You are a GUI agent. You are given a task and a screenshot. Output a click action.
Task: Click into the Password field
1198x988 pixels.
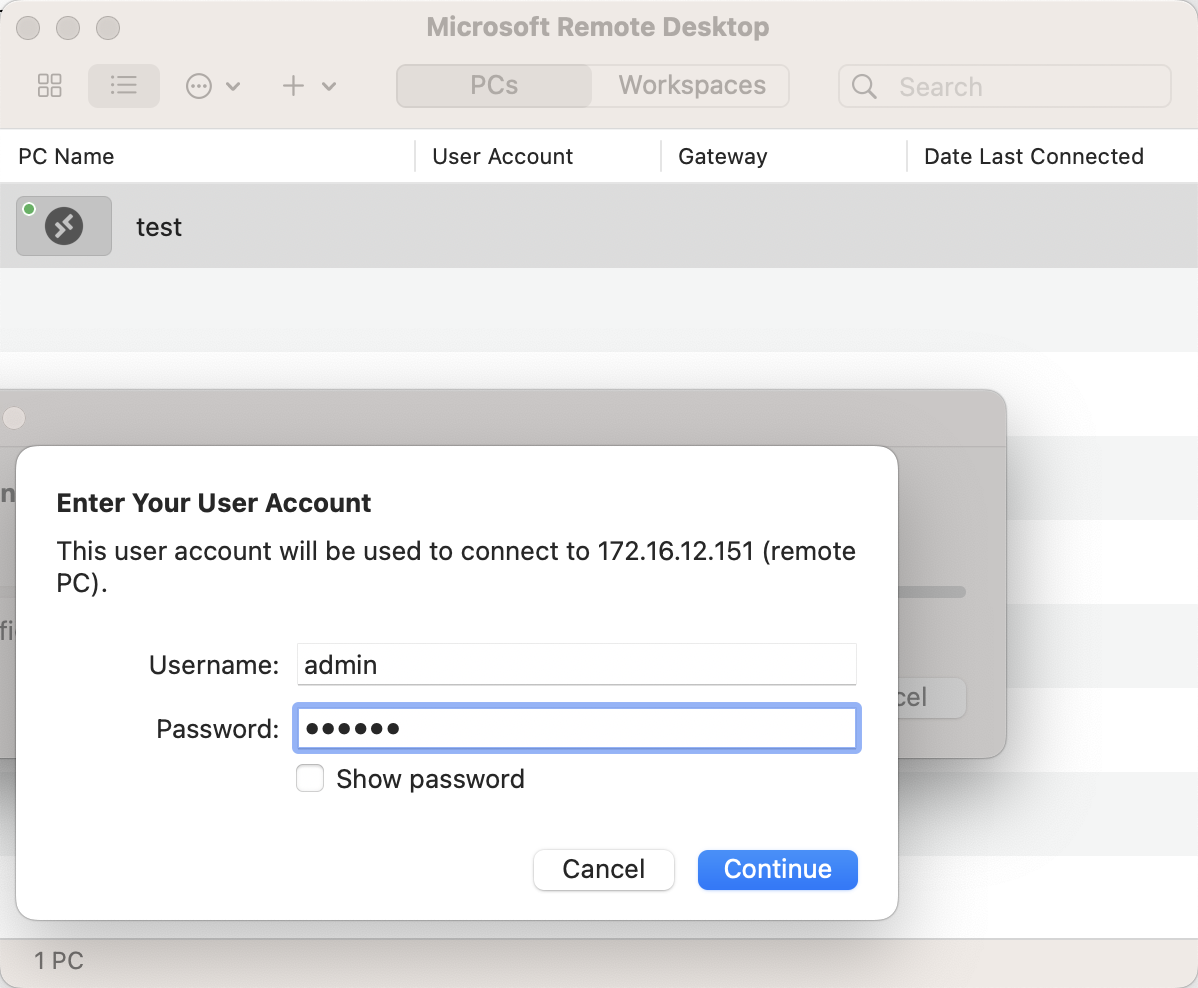coord(577,728)
